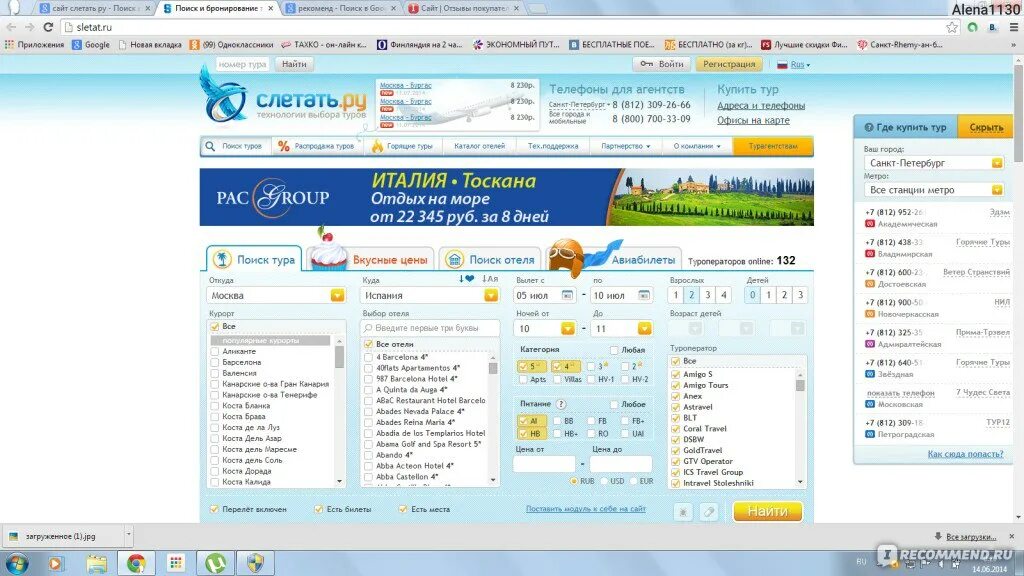Image resolution: width=1024 pixels, height=576 pixels.
Task: Open File Explorer from the taskbar
Action: click(96, 562)
